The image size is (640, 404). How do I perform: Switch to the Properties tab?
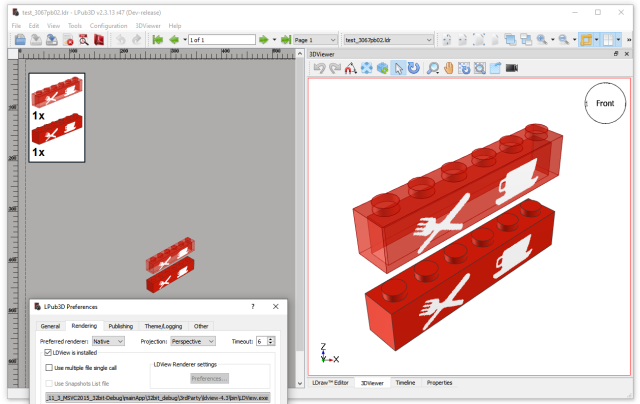440,383
